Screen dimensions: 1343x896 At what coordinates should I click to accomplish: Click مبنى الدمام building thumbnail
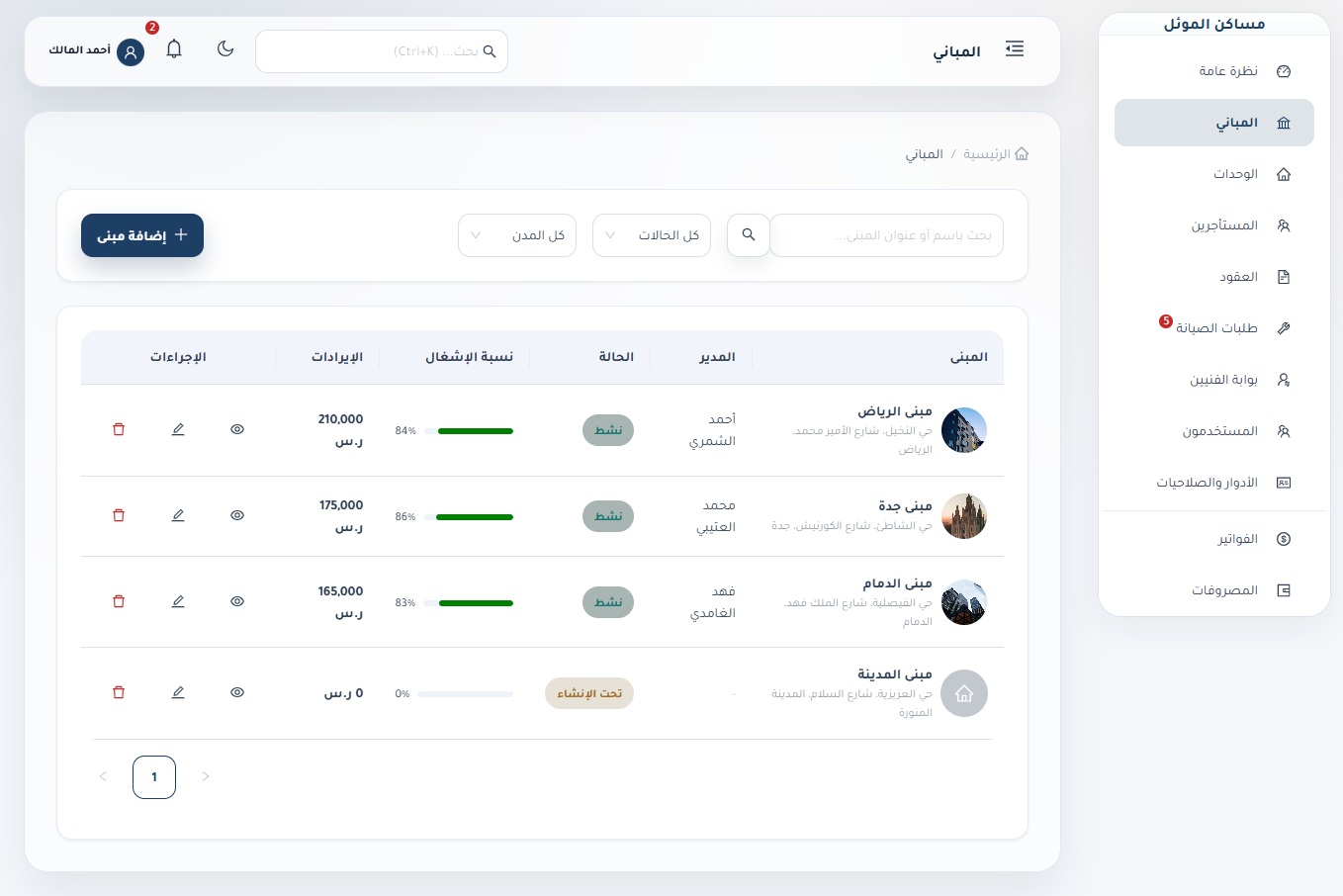click(964, 602)
